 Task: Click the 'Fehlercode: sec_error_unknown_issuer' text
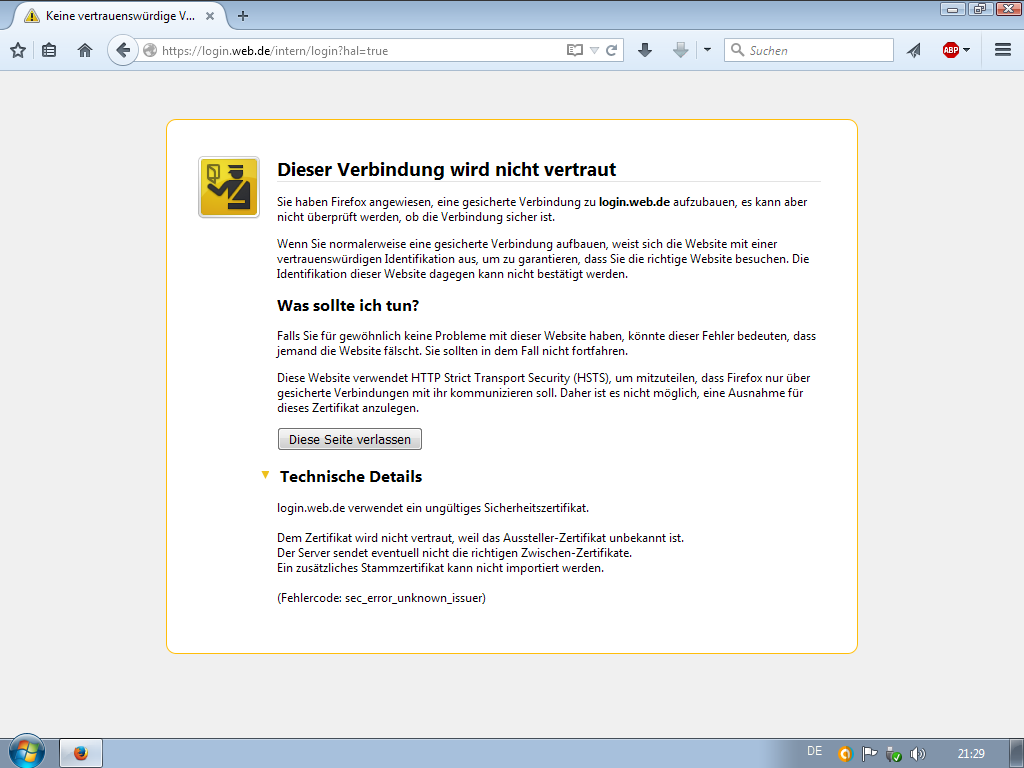tap(381, 598)
